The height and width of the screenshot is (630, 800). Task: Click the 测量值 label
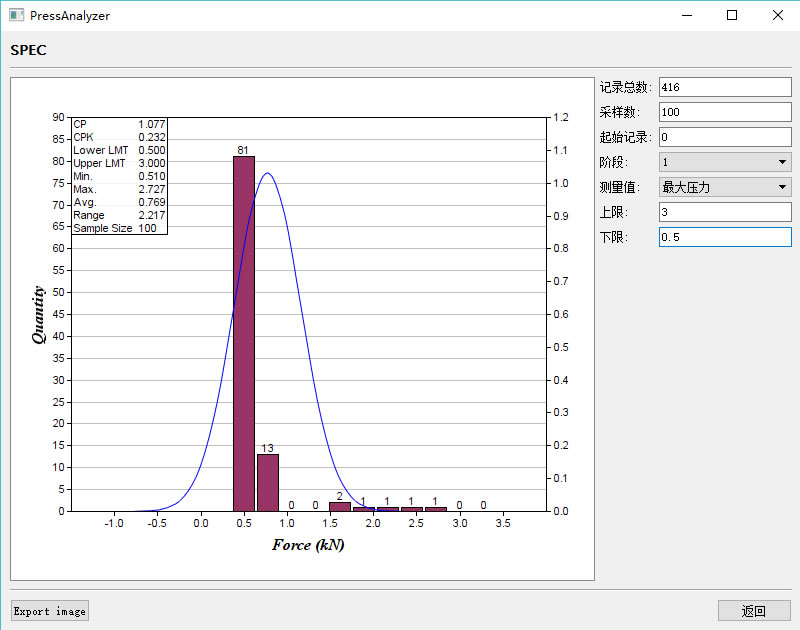coord(619,187)
